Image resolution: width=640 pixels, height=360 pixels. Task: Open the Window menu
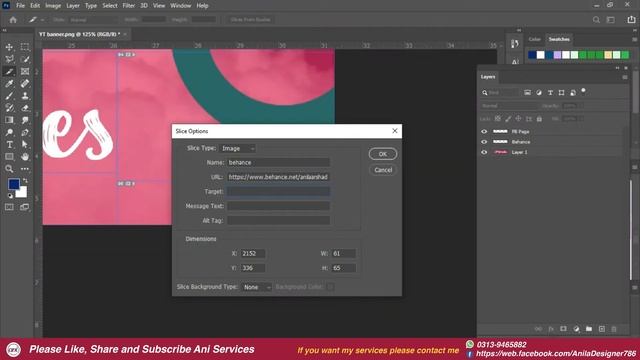[x=180, y=6]
